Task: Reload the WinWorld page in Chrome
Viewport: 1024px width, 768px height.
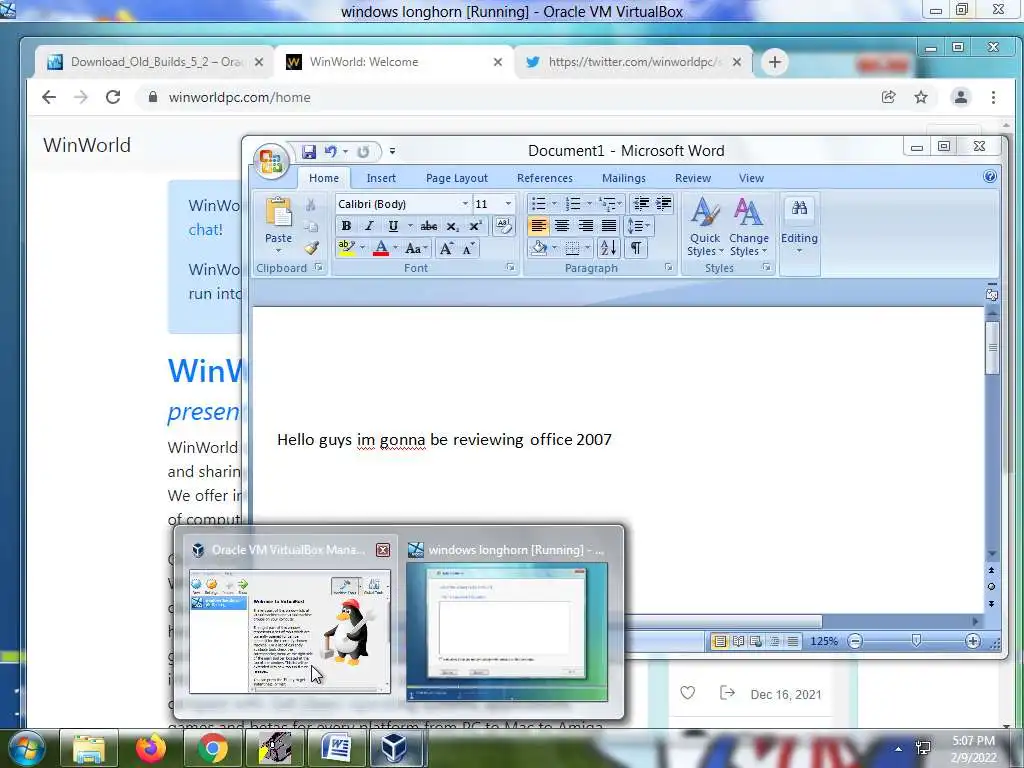Action: 113,97
